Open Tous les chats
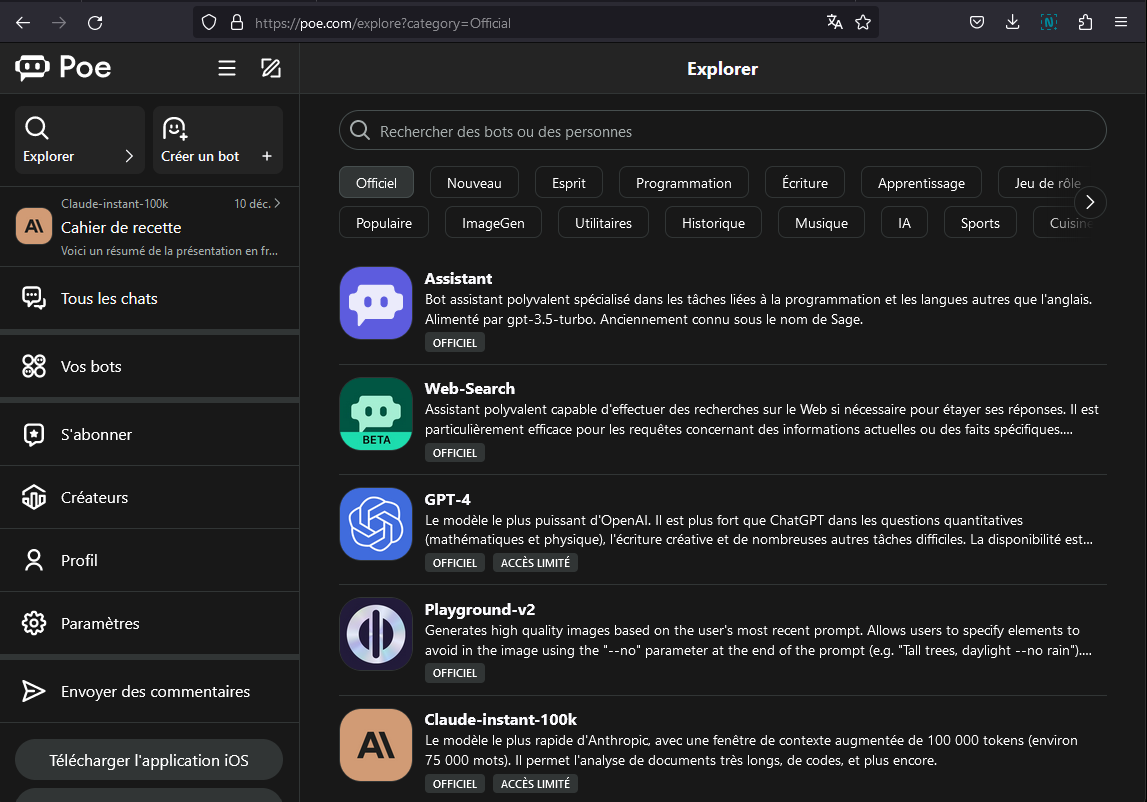 tap(149, 299)
